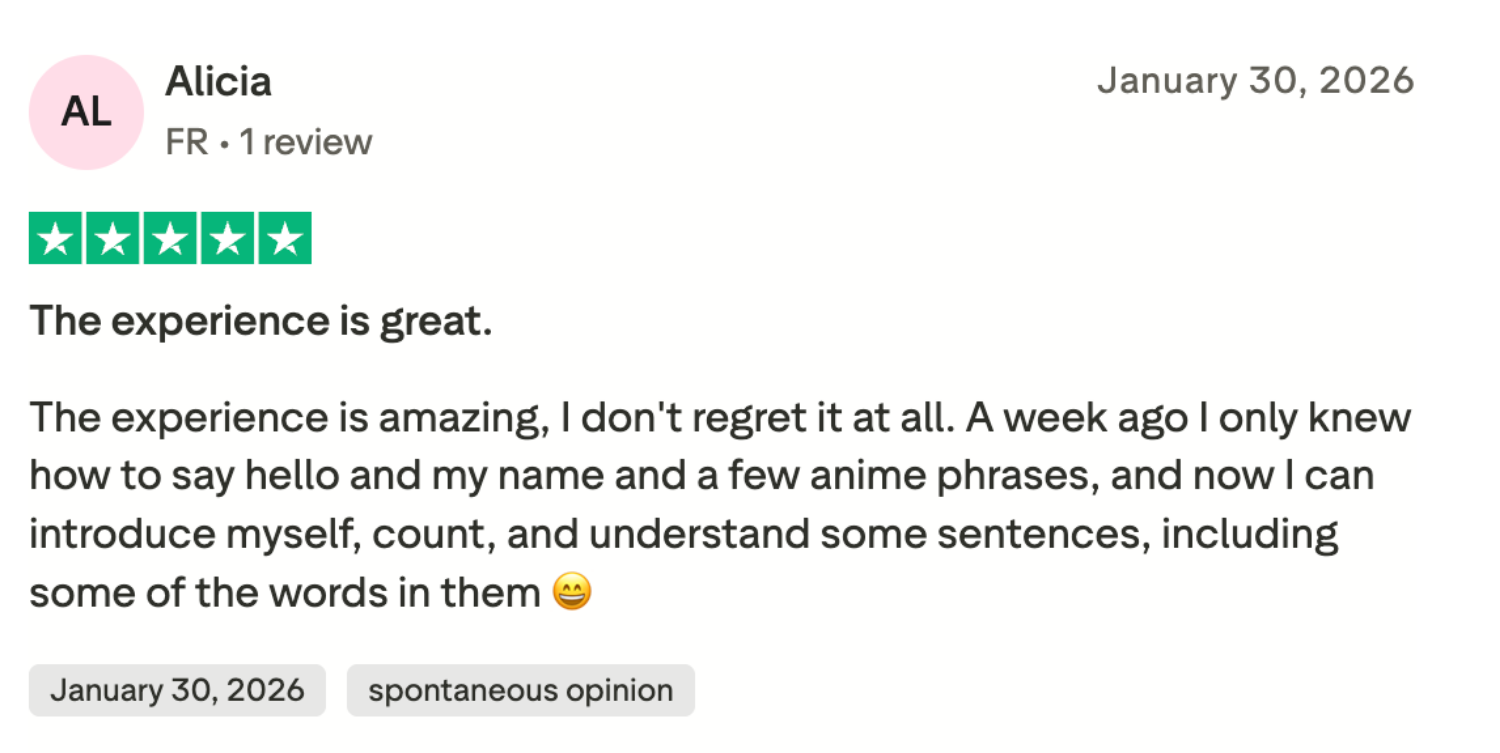Viewport: 1500px width, 753px height.
Task: Click the pink AL avatar circle
Action: tap(86, 112)
